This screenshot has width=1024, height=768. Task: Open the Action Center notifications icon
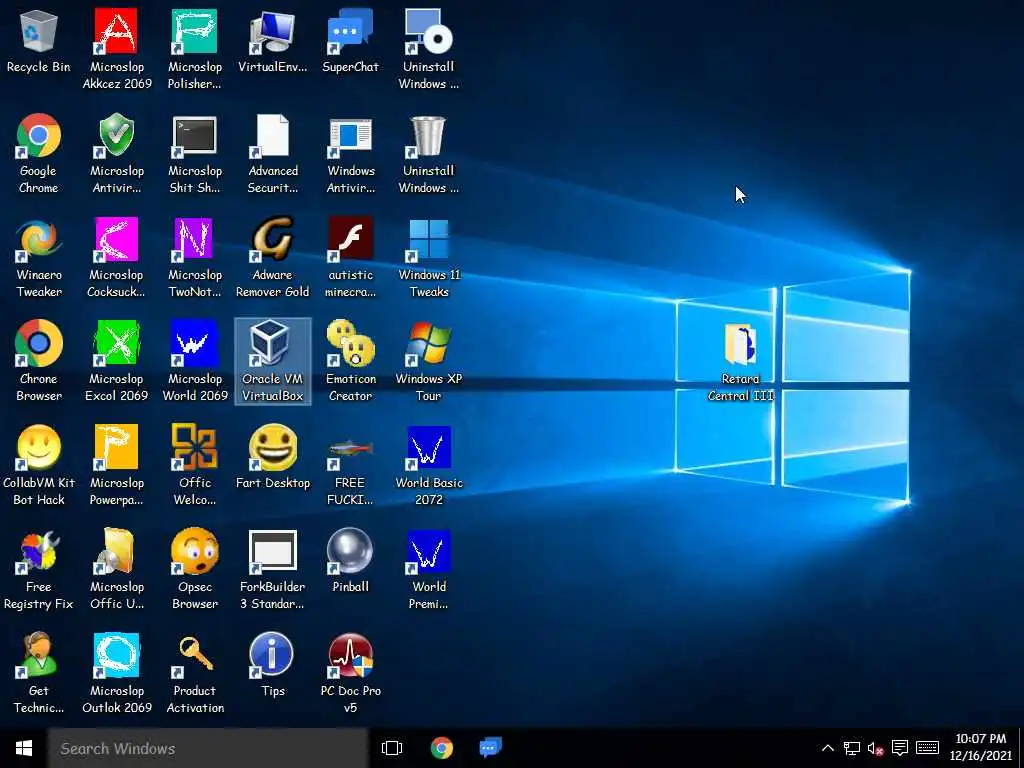(900, 748)
